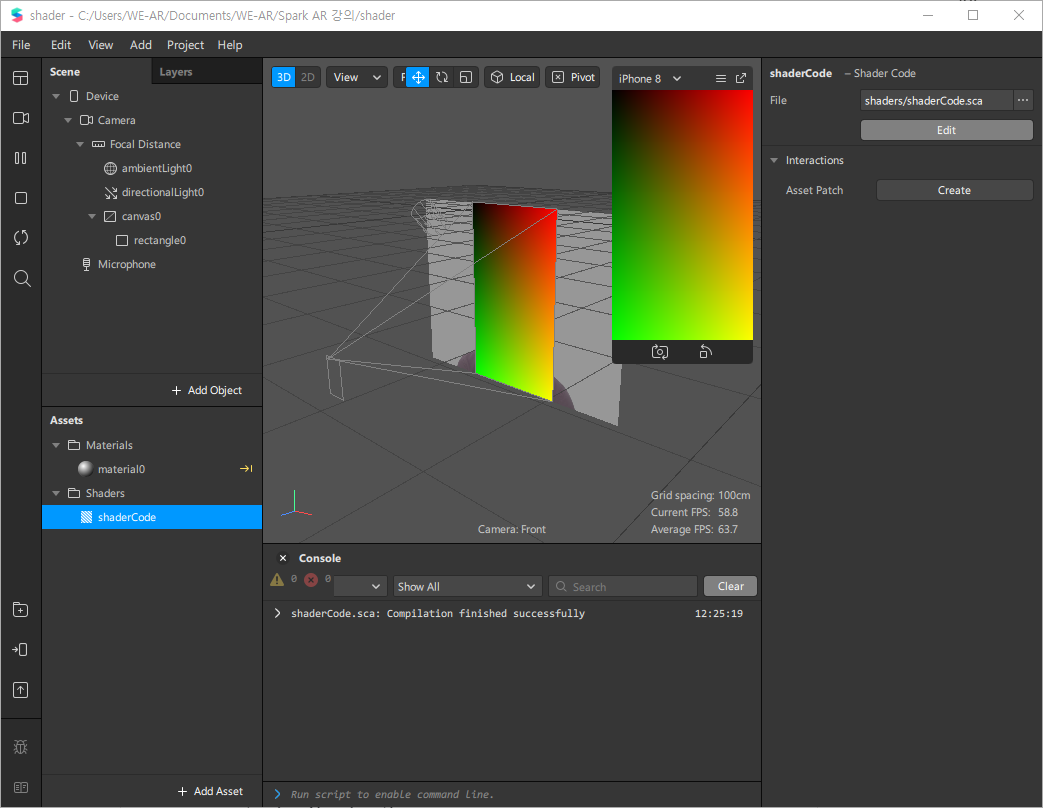This screenshot has width=1043, height=808.
Task: Click the stop square icon in sidebar
Action: click(x=21, y=198)
